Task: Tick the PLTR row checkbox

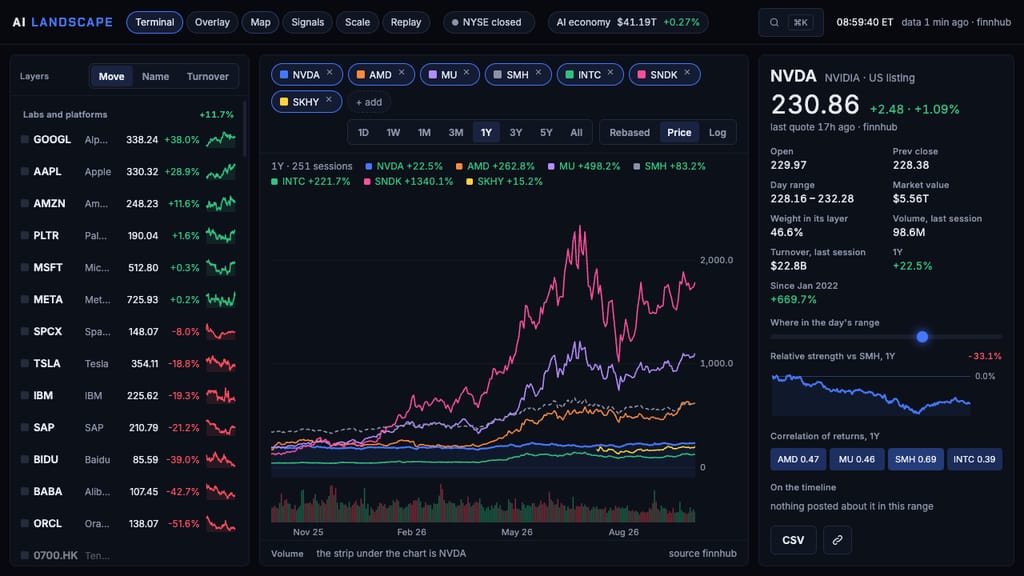Action: pyautogui.click(x=24, y=235)
